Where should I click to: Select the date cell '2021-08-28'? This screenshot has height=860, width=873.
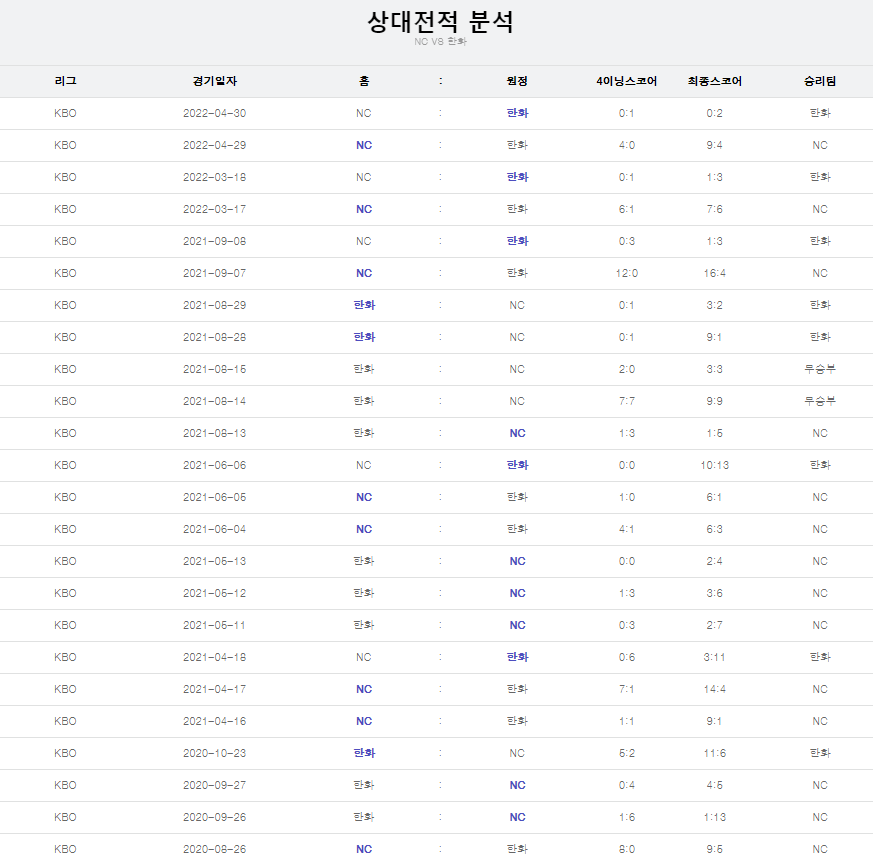point(214,337)
